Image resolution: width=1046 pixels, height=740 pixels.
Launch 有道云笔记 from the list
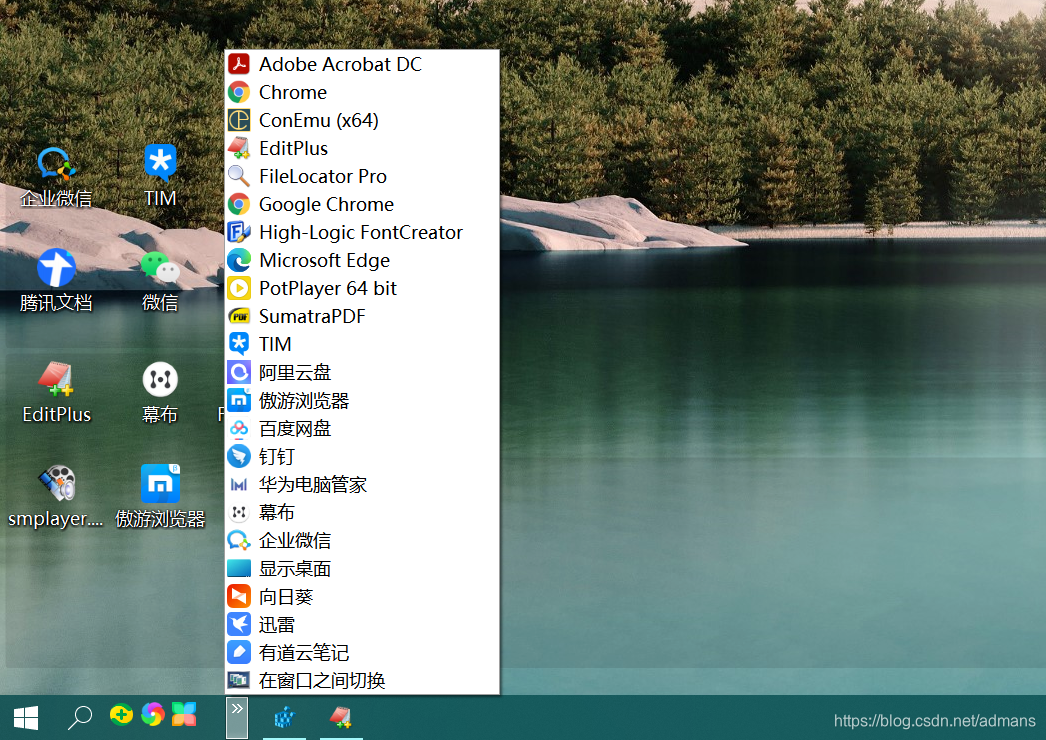[362, 653]
